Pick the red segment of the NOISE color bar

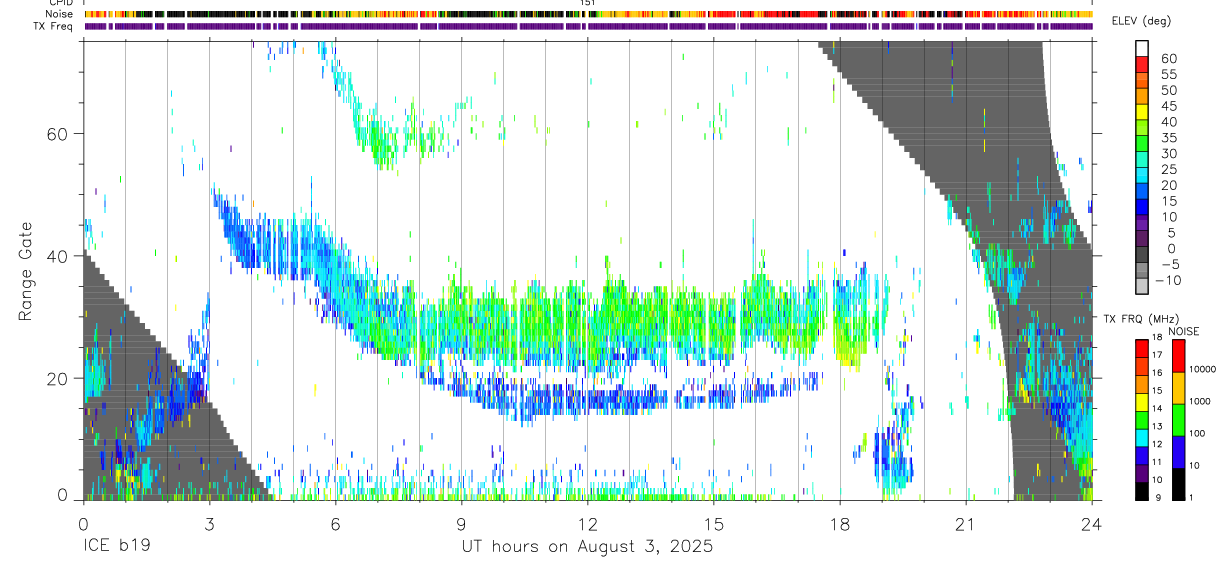click(x=1179, y=356)
